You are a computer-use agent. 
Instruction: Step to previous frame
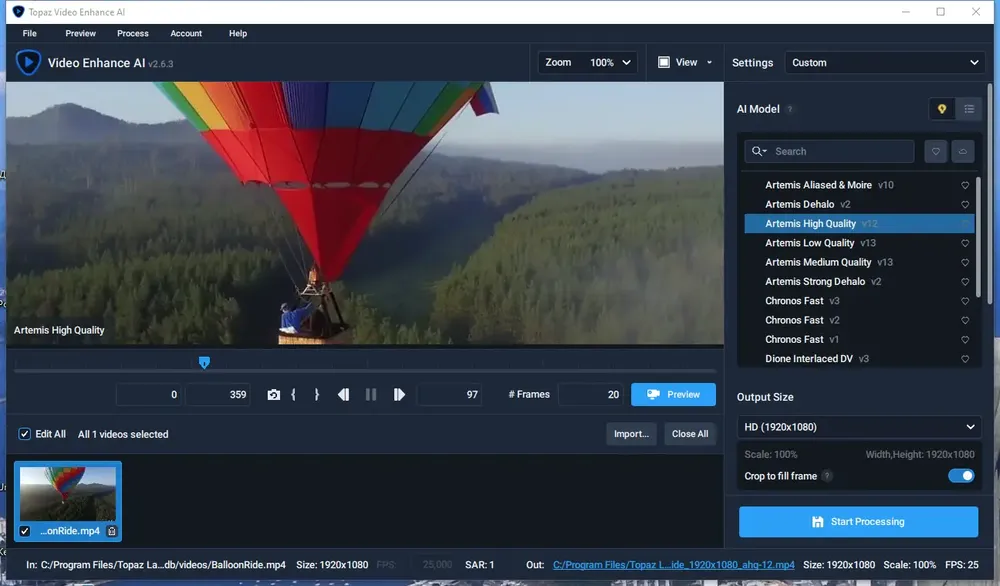pyautogui.click(x=343, y=395)
